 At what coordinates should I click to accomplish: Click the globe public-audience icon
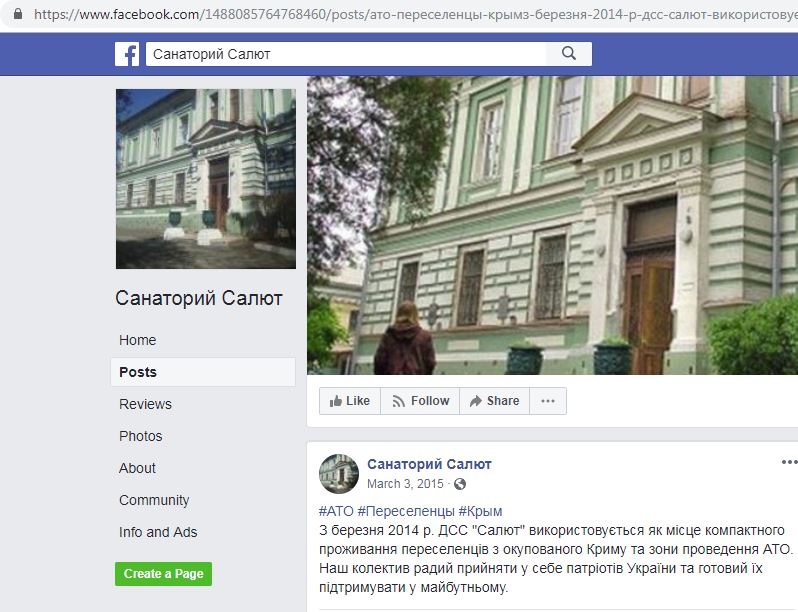(x=460, y=484)
